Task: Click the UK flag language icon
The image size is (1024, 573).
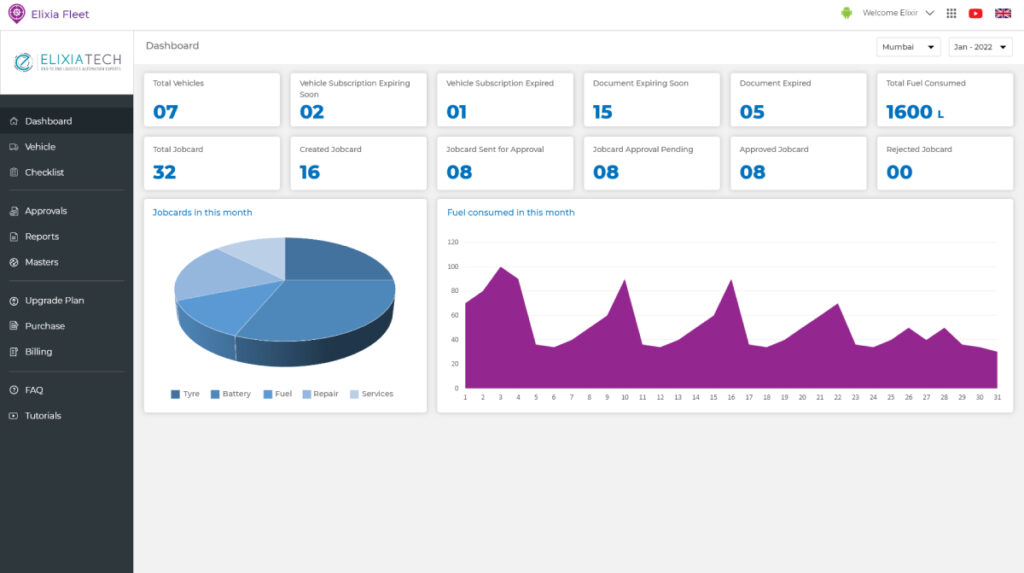Action: tap(1002, 13)
